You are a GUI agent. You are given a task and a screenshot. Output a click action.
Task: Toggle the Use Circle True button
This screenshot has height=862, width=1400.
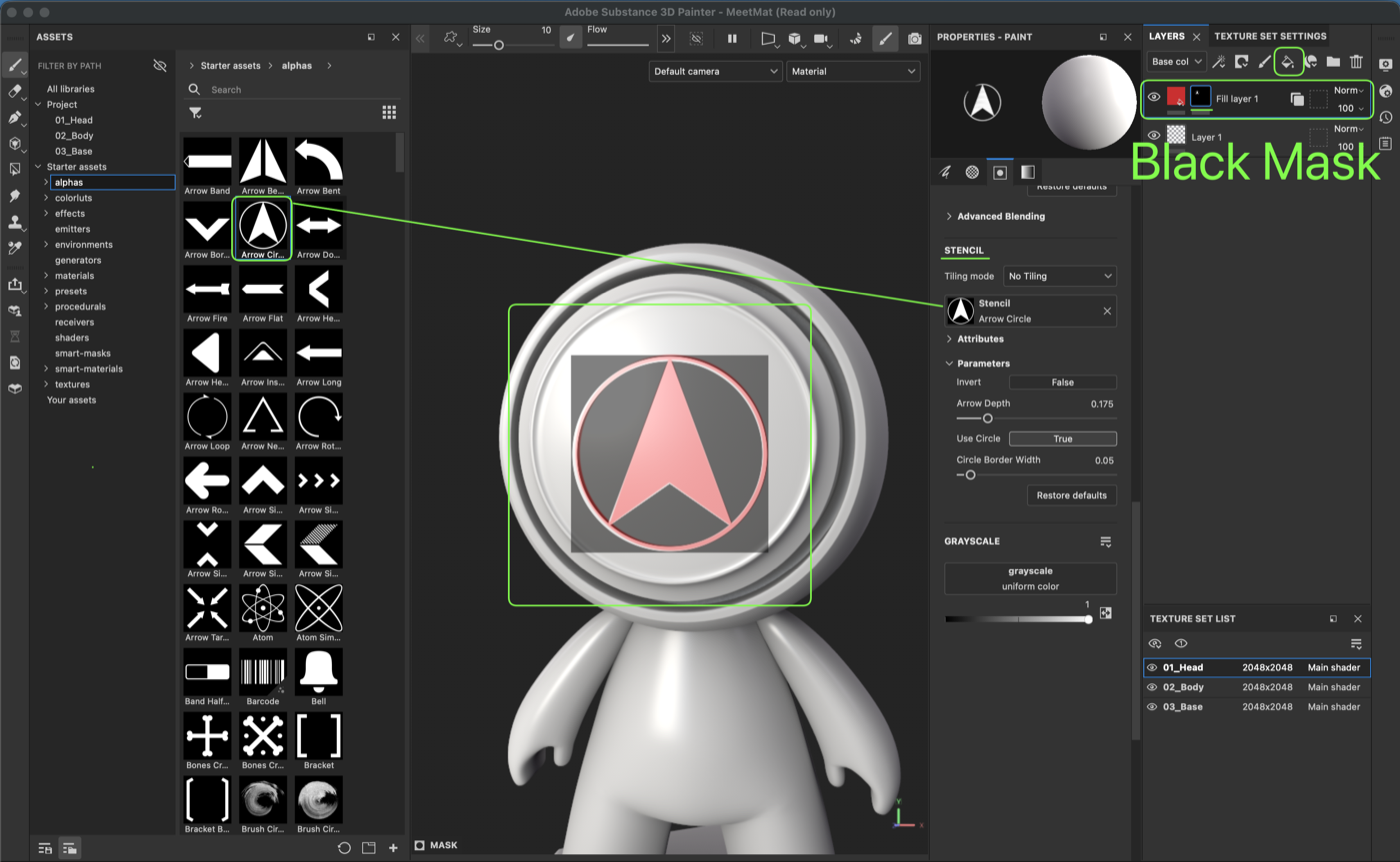tap(1062, 439)
